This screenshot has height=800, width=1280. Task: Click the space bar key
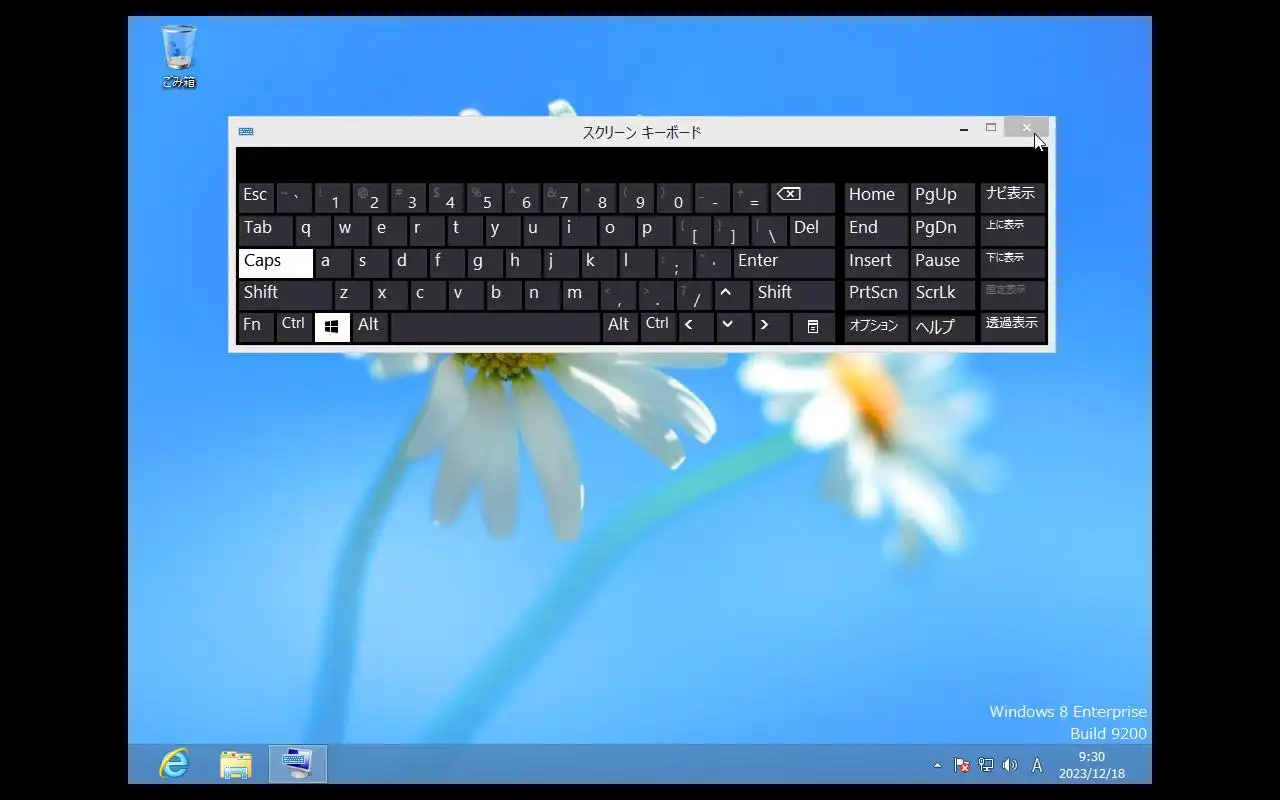click(495, 327)
